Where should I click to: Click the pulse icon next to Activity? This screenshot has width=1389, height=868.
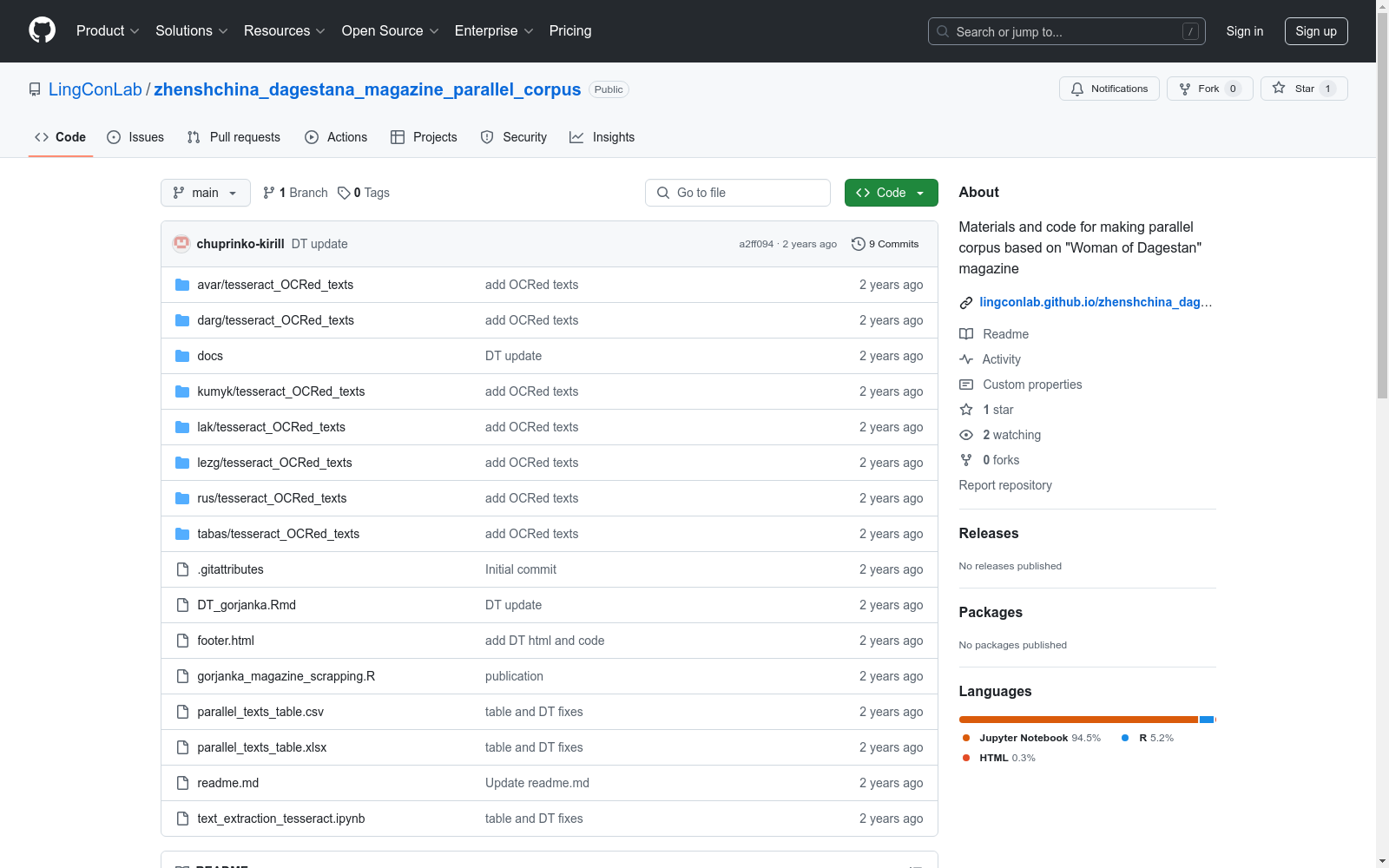[966, 359]
